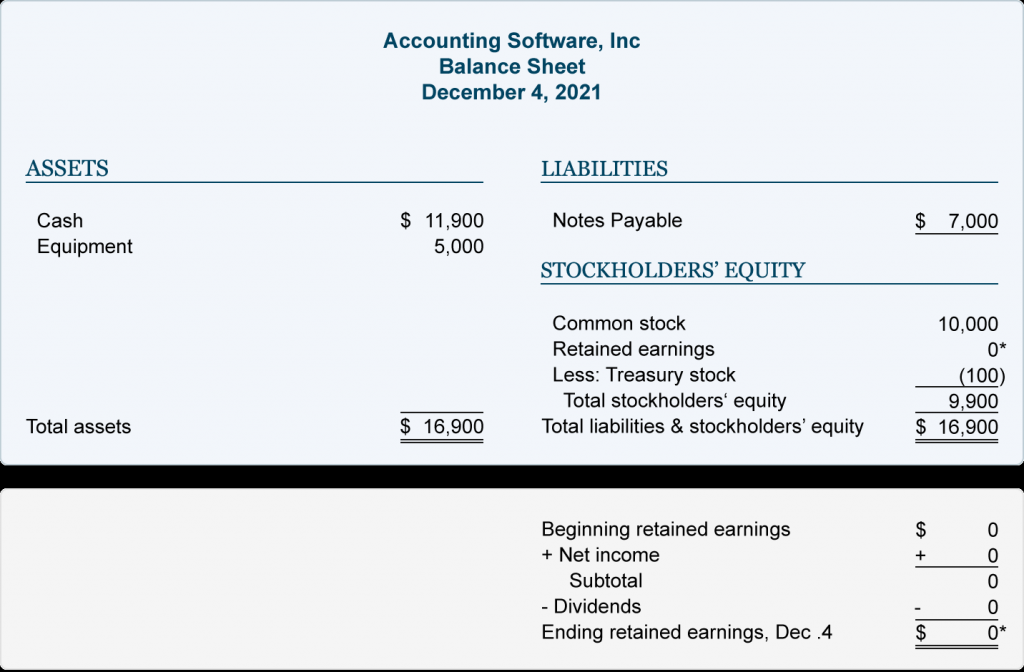This screenshot has width=1024, height=672.
Task: Select the ASSETS section heading
Action: [67, 168]
